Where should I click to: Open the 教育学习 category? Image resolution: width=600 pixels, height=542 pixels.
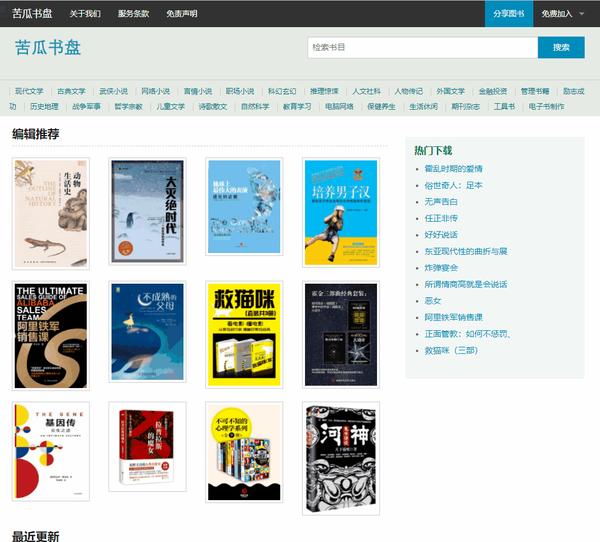tap(297, 106)
